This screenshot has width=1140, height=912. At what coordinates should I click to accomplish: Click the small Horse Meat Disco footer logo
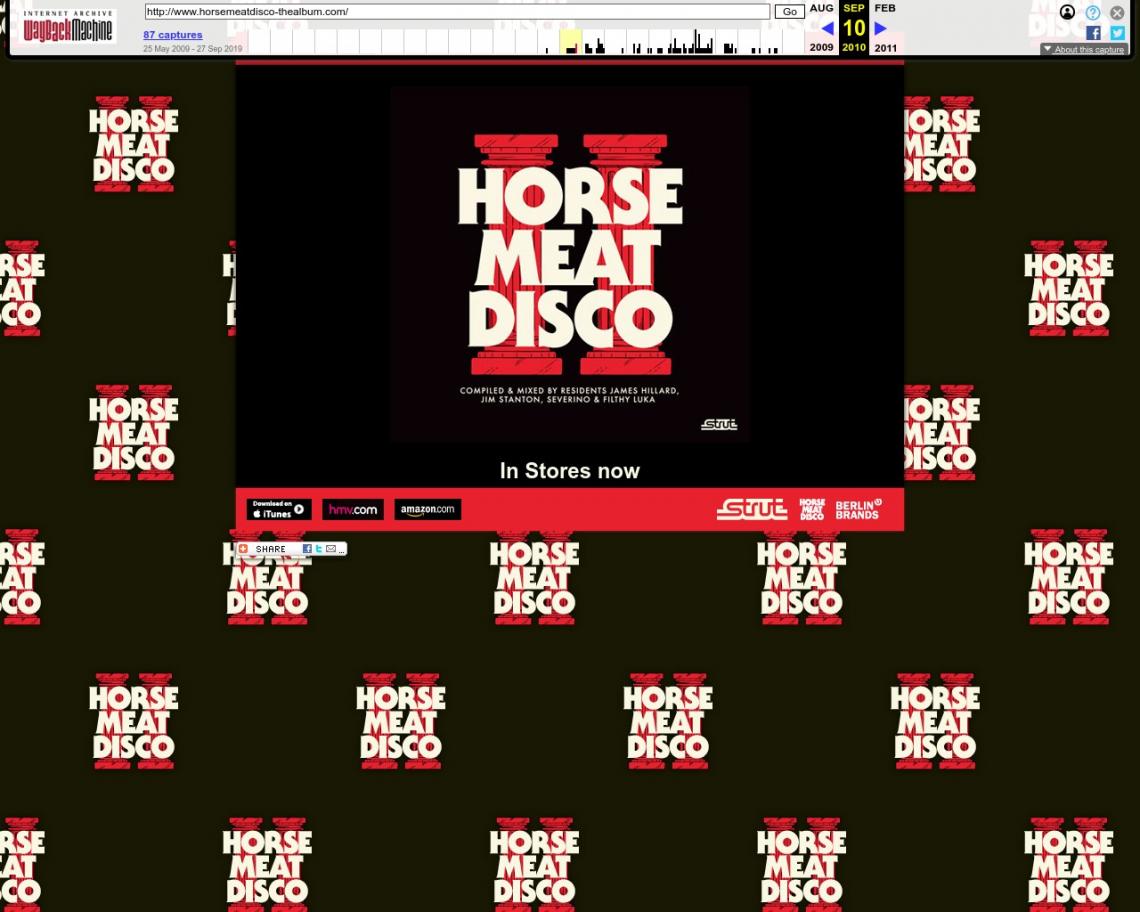coord(812,509)
